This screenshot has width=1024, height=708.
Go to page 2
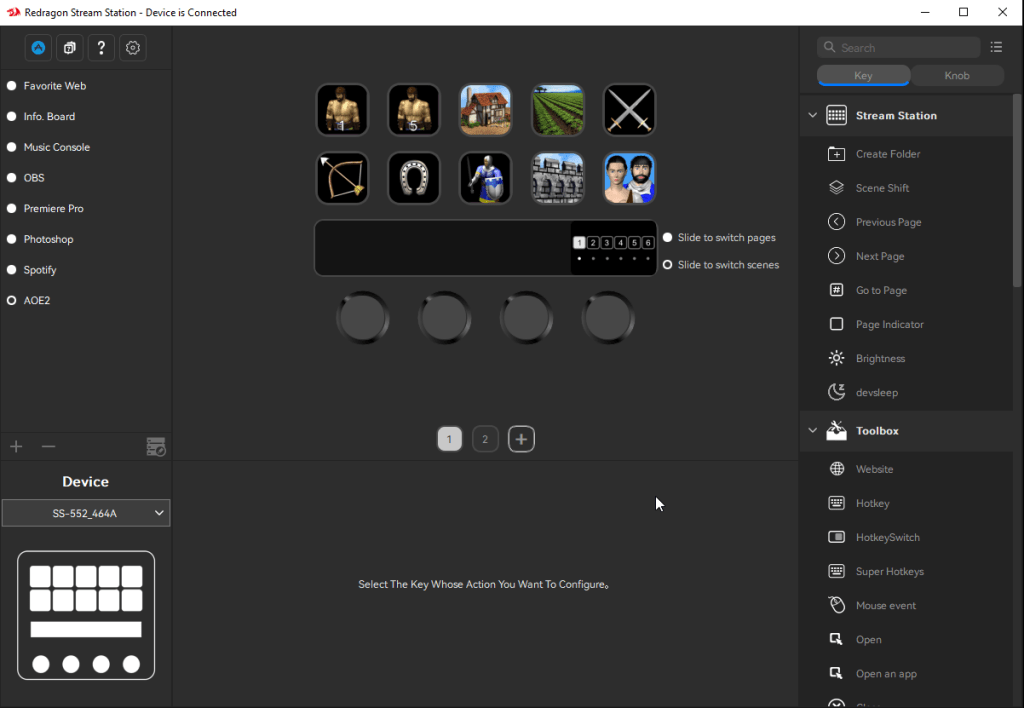485,439
